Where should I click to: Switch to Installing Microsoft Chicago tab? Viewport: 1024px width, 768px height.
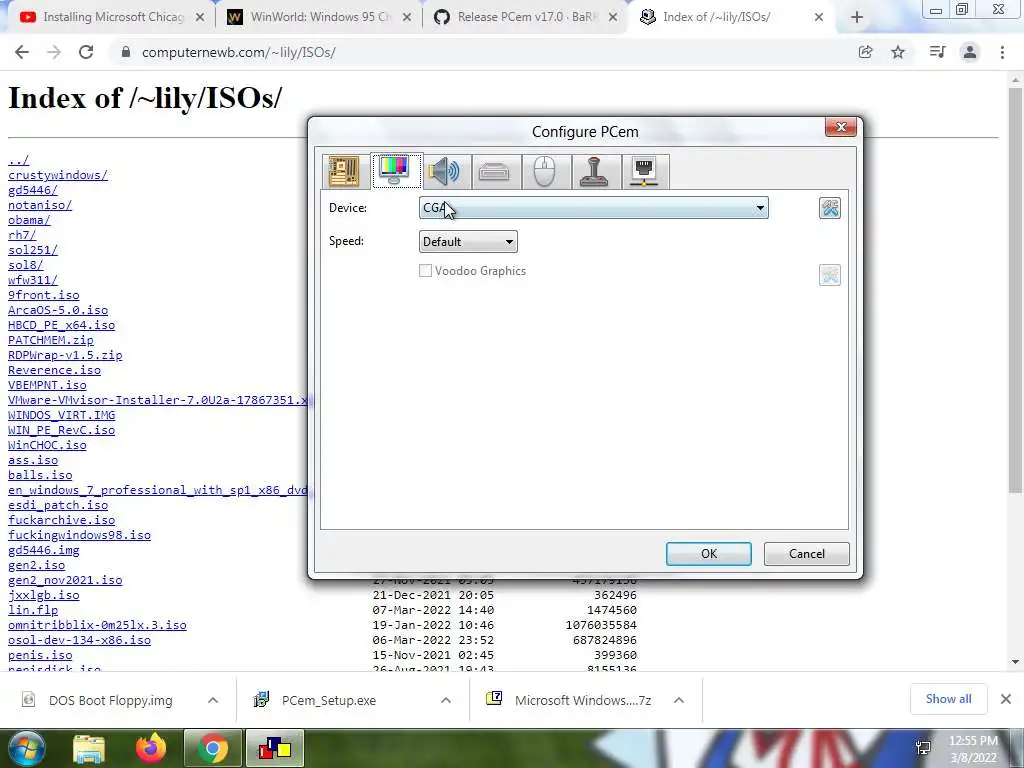(111, 17)
